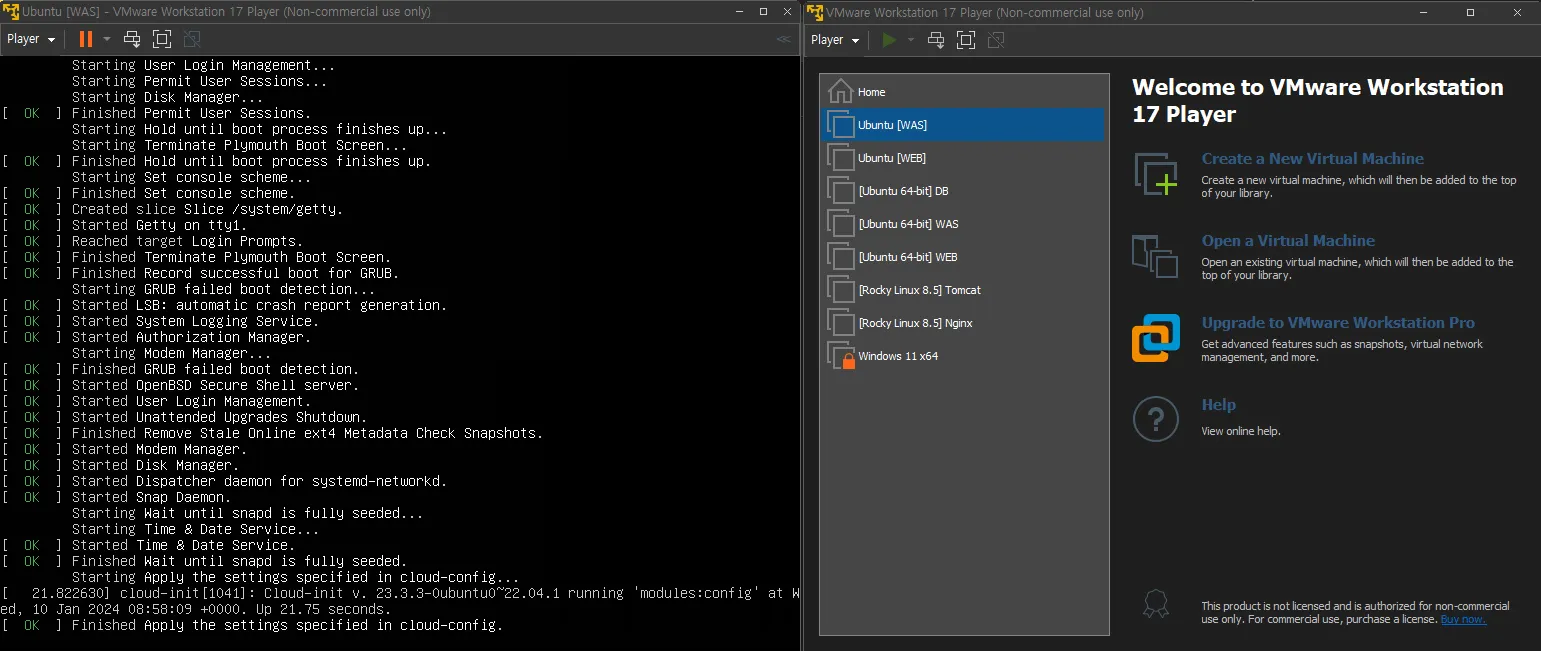Open Player menu in the library window

(x=835, y=40)
